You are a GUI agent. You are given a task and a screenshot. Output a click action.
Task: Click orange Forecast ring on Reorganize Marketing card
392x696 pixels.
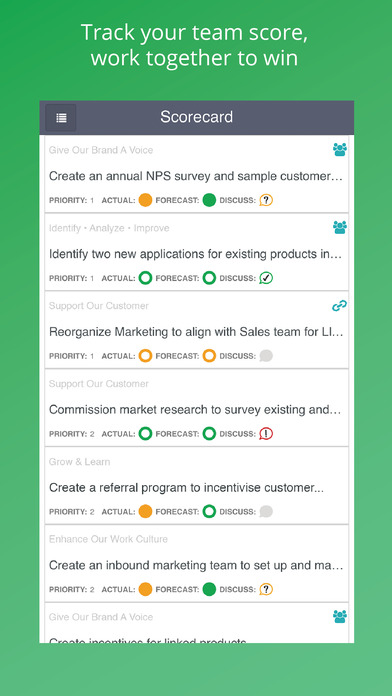209,356
